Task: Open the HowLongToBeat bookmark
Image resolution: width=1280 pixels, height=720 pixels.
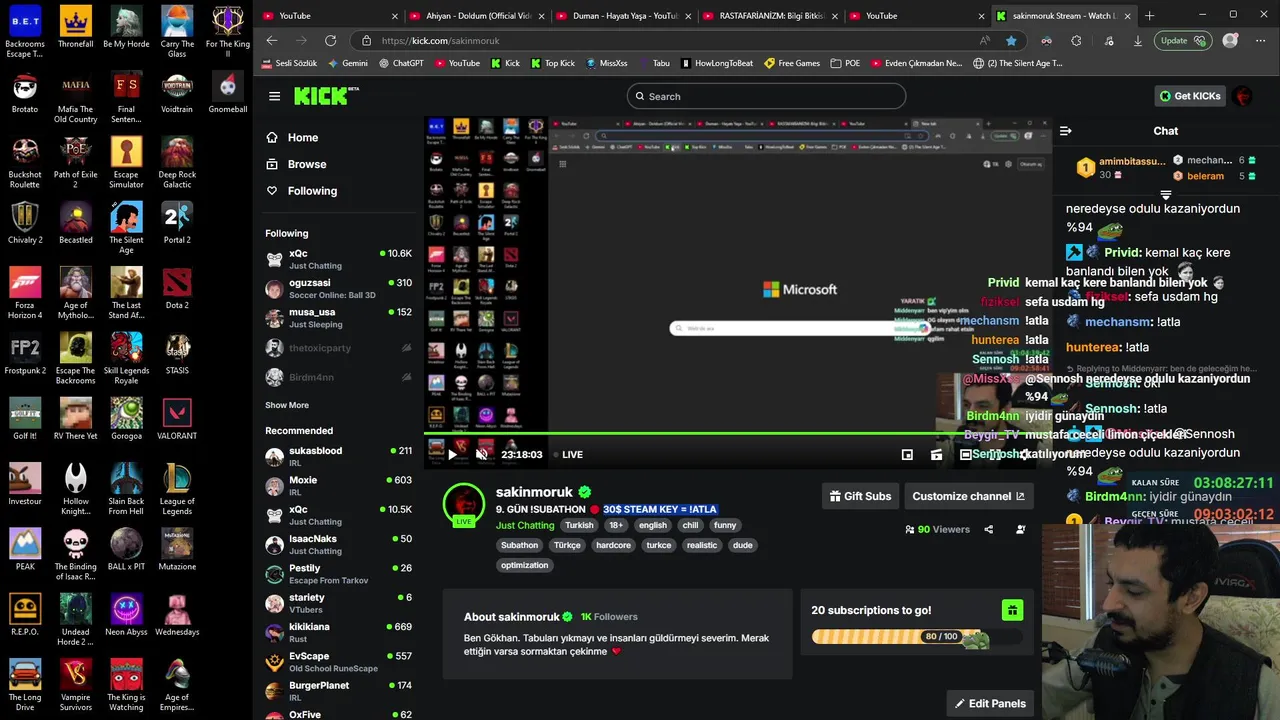Action: click(x=716, y=63)
